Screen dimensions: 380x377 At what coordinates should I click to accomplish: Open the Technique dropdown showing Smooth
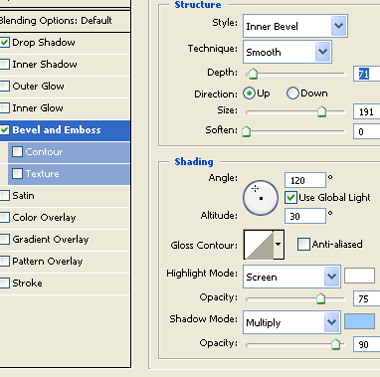(x=287, y=52)
